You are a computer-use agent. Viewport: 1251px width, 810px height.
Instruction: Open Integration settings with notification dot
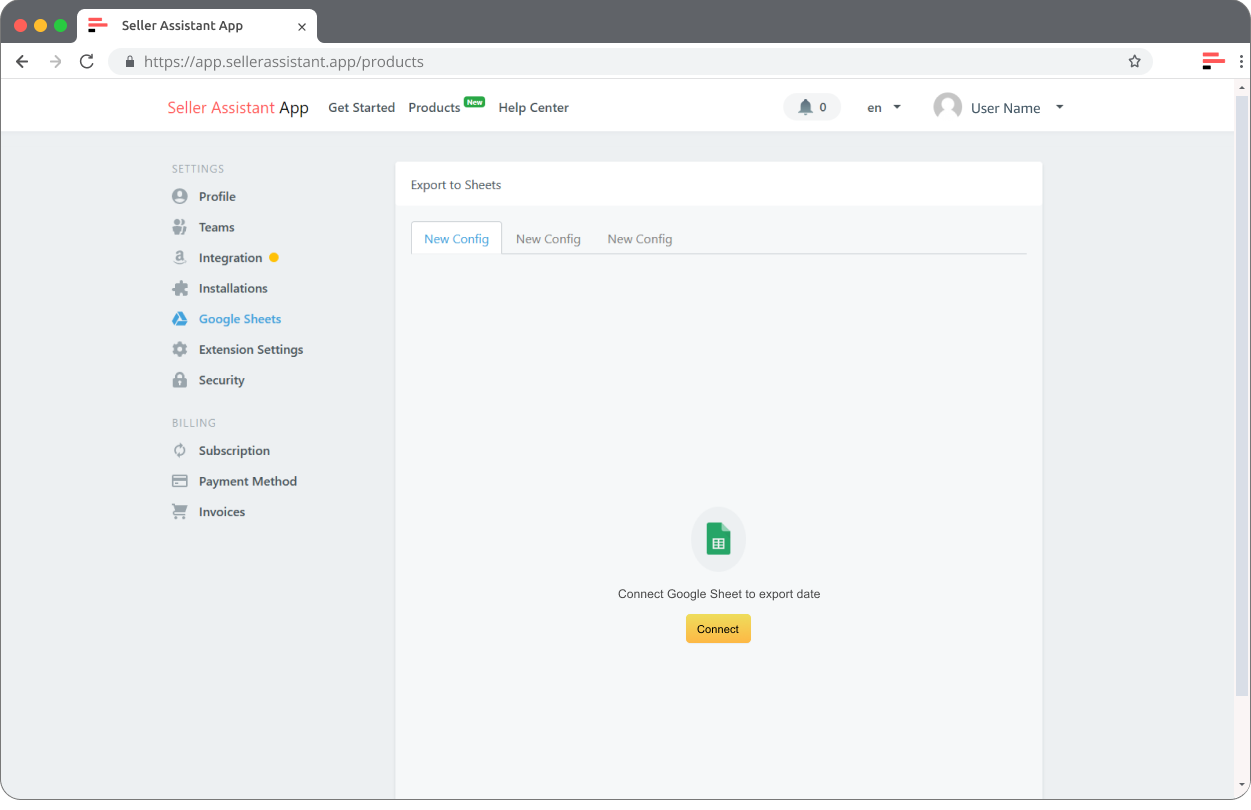[x=180, y=257]
